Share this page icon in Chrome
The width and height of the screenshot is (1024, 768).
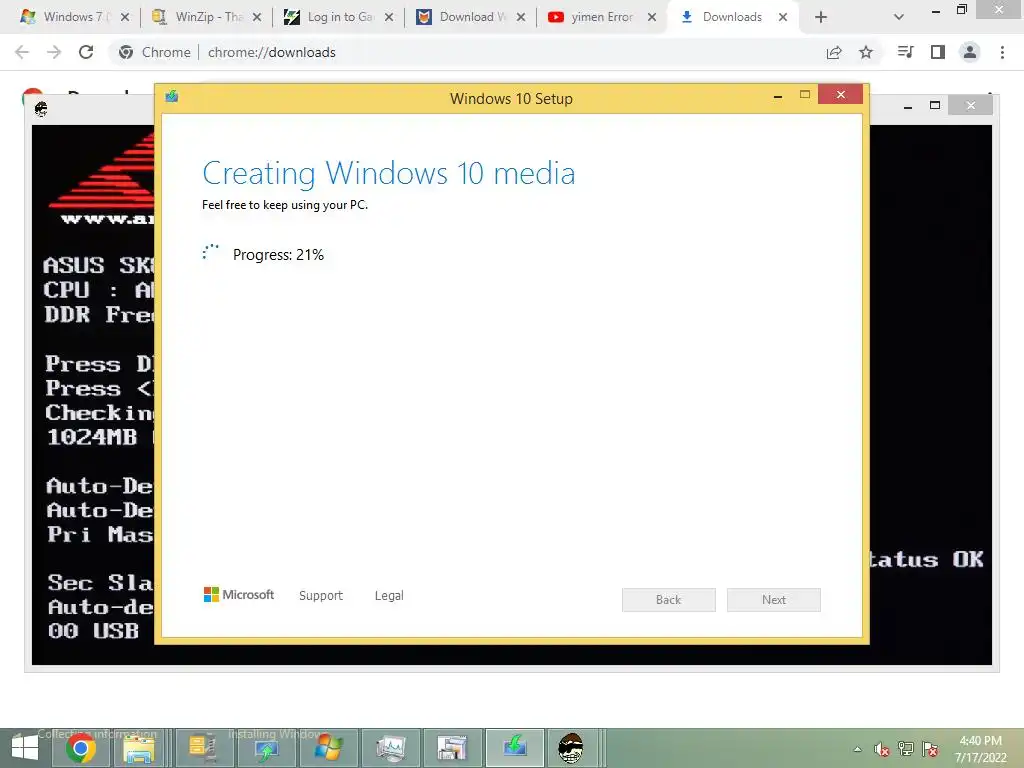[x=834, y=52]
